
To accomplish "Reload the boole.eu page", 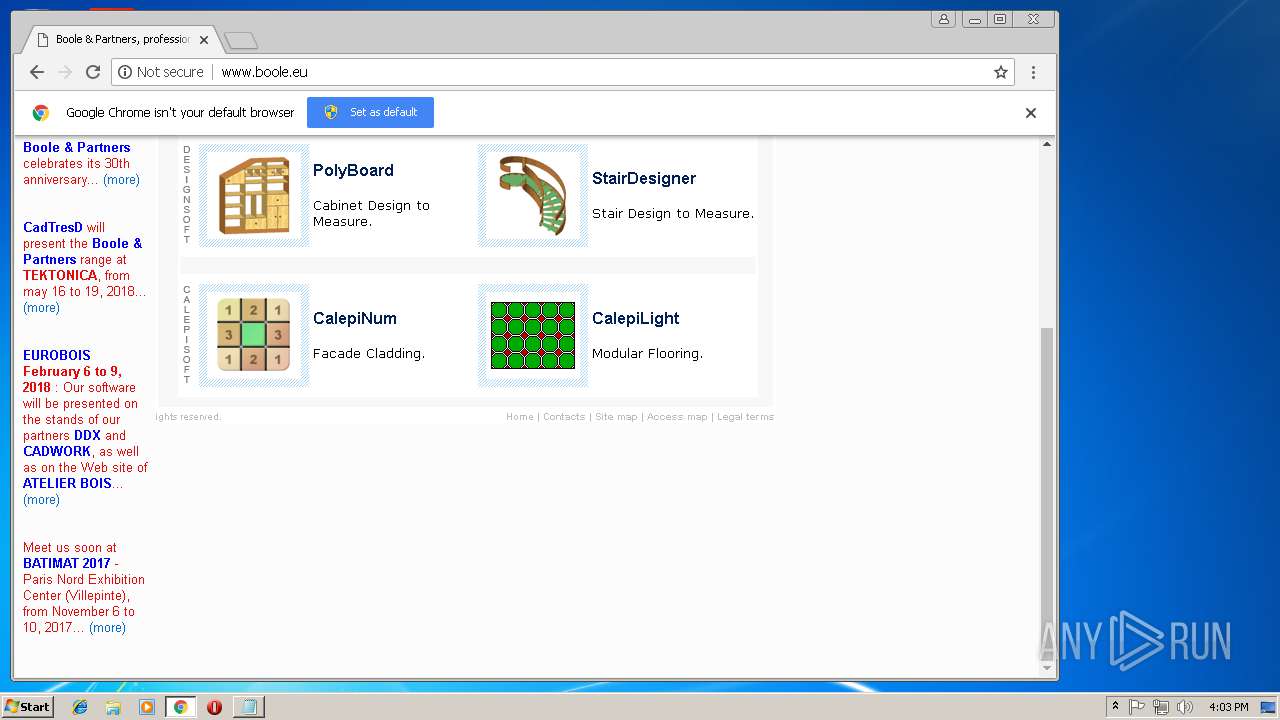I will [93, 72].
